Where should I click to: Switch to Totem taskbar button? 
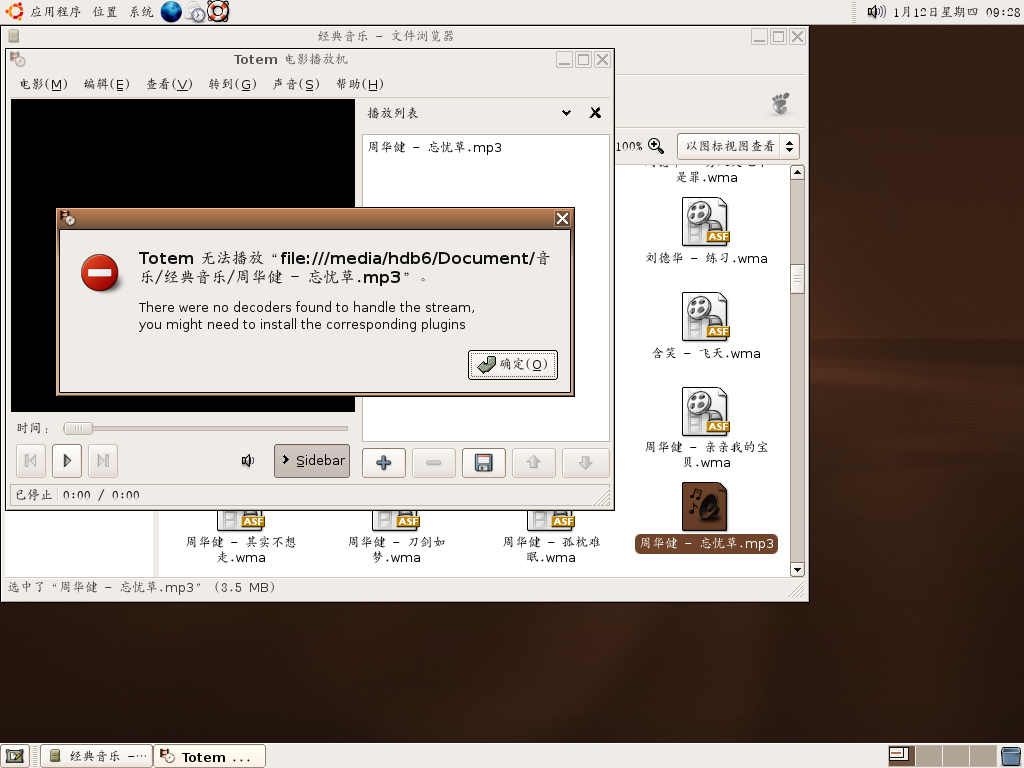(x=210, y=756)
